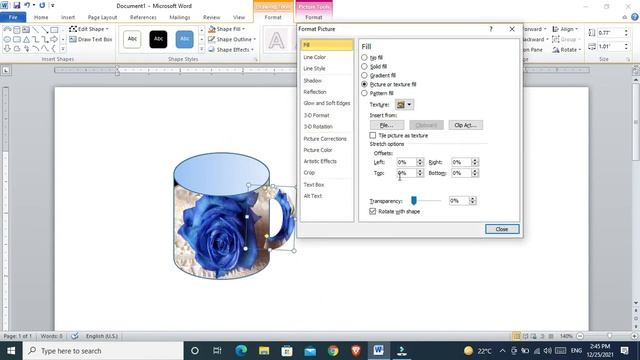Image resolution: width=640 pixels, height=360 pixels.
Task: Open the Shape Fill dropdown arrow
Action: pos(244,29)
